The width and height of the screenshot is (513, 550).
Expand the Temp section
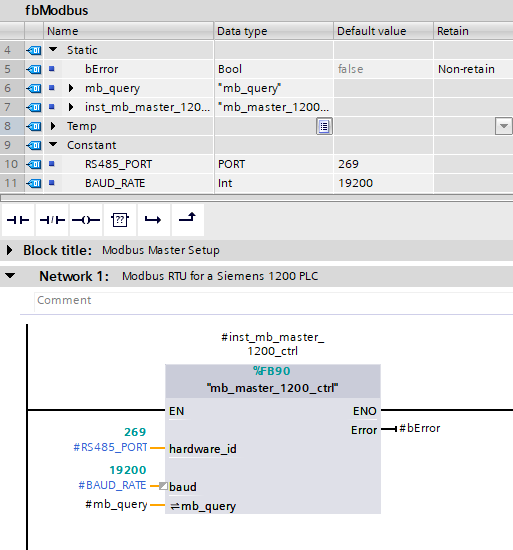coord(53,126)
